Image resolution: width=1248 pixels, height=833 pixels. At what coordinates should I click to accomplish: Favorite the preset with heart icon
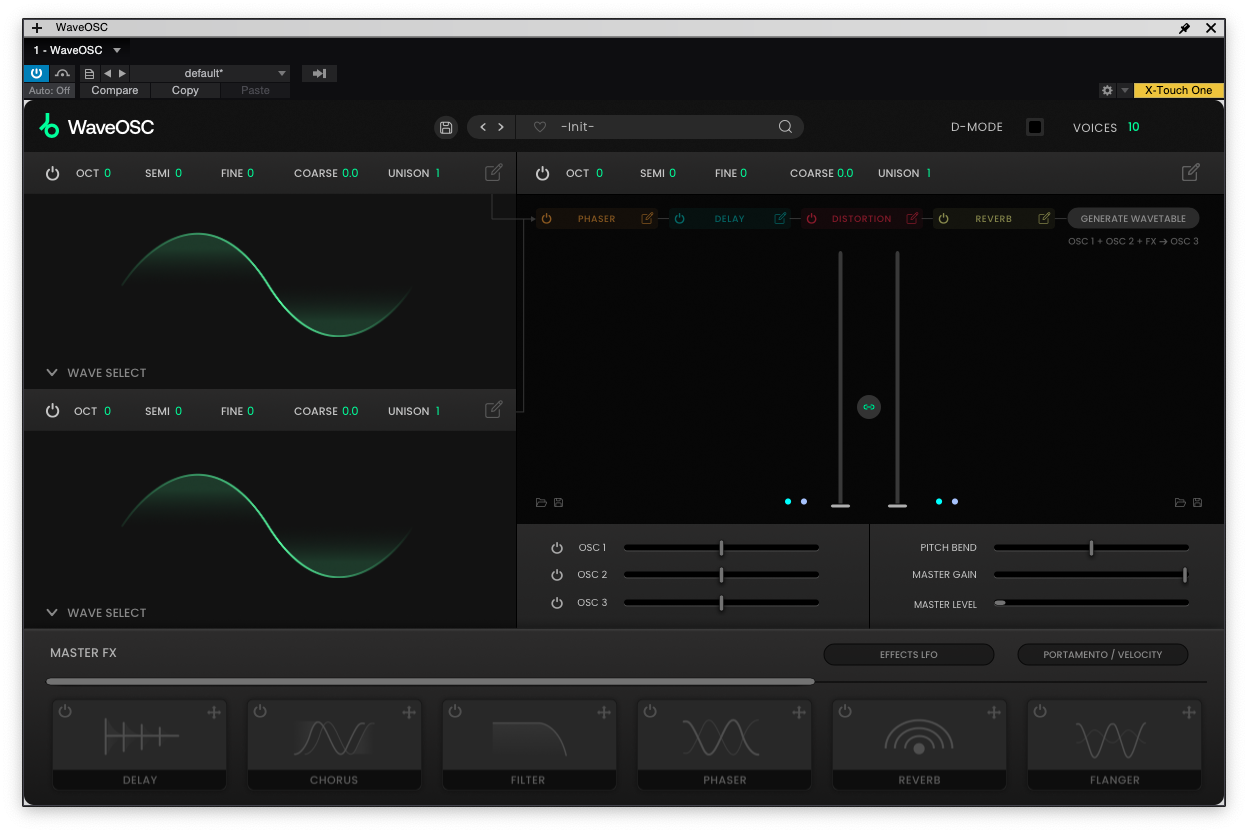point(540,127)
